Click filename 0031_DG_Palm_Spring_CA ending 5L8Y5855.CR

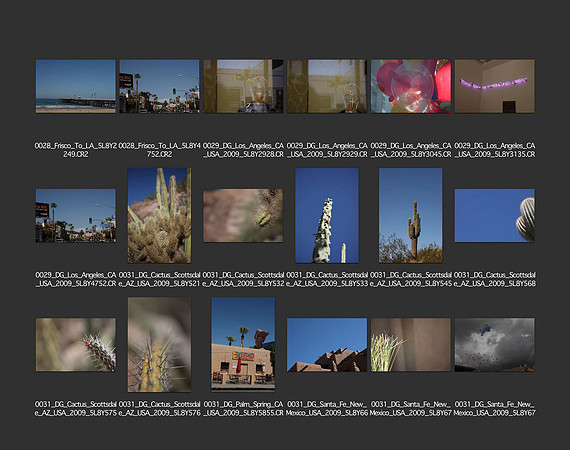[x=243, y=408]
